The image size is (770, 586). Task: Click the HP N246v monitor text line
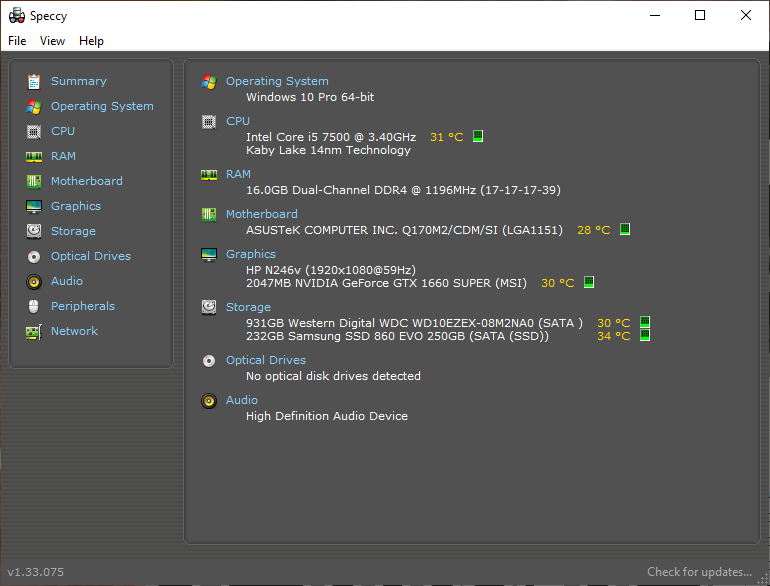point(331,270)
